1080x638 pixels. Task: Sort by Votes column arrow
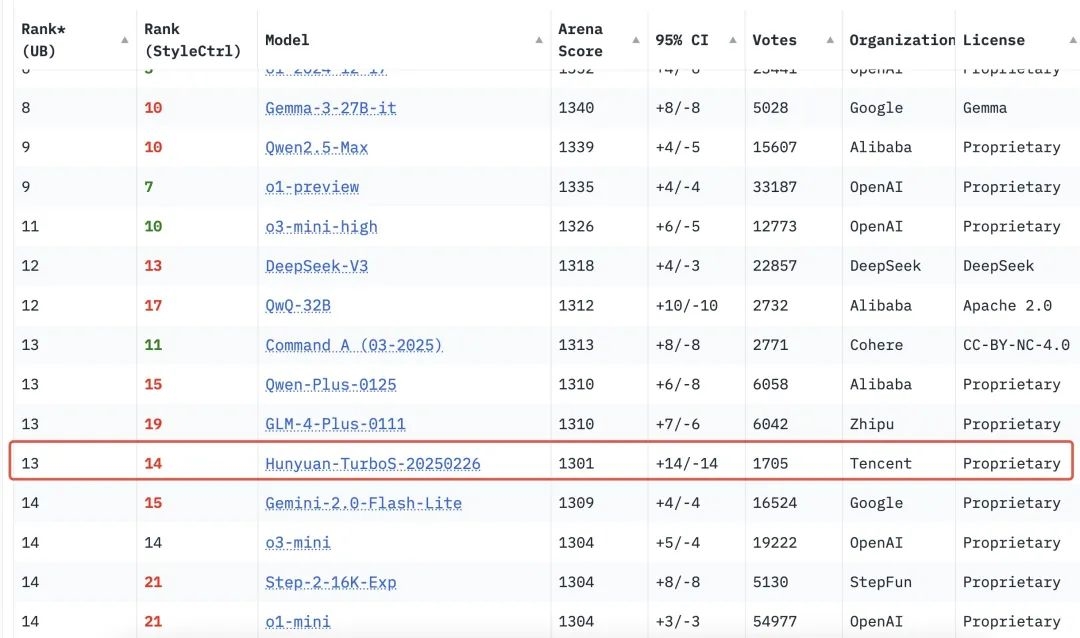coord(830,40)
